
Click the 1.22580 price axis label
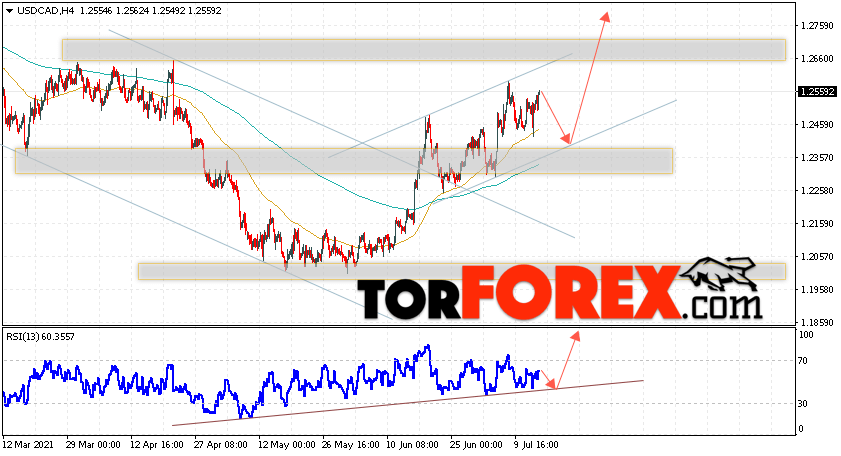coord(817,190)
